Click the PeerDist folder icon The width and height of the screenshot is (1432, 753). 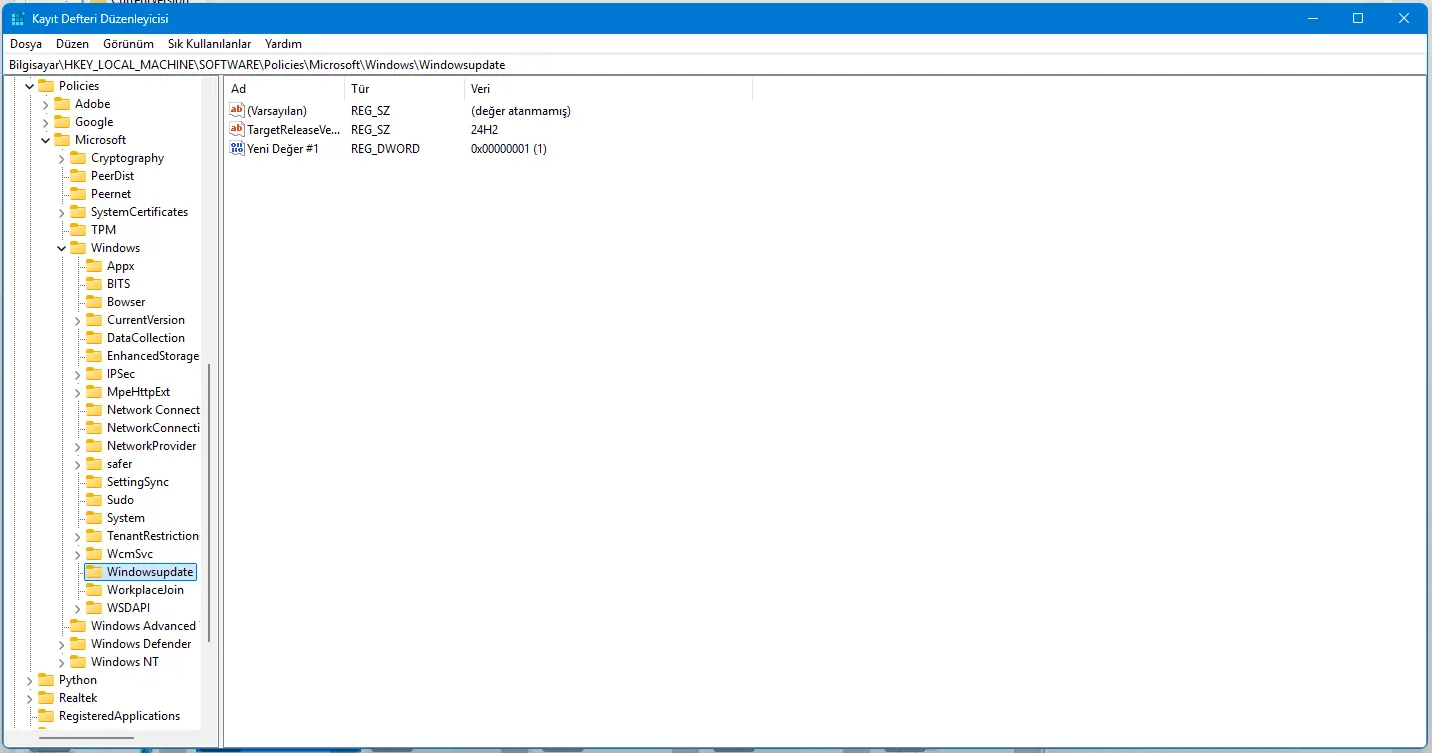point(78,176)
